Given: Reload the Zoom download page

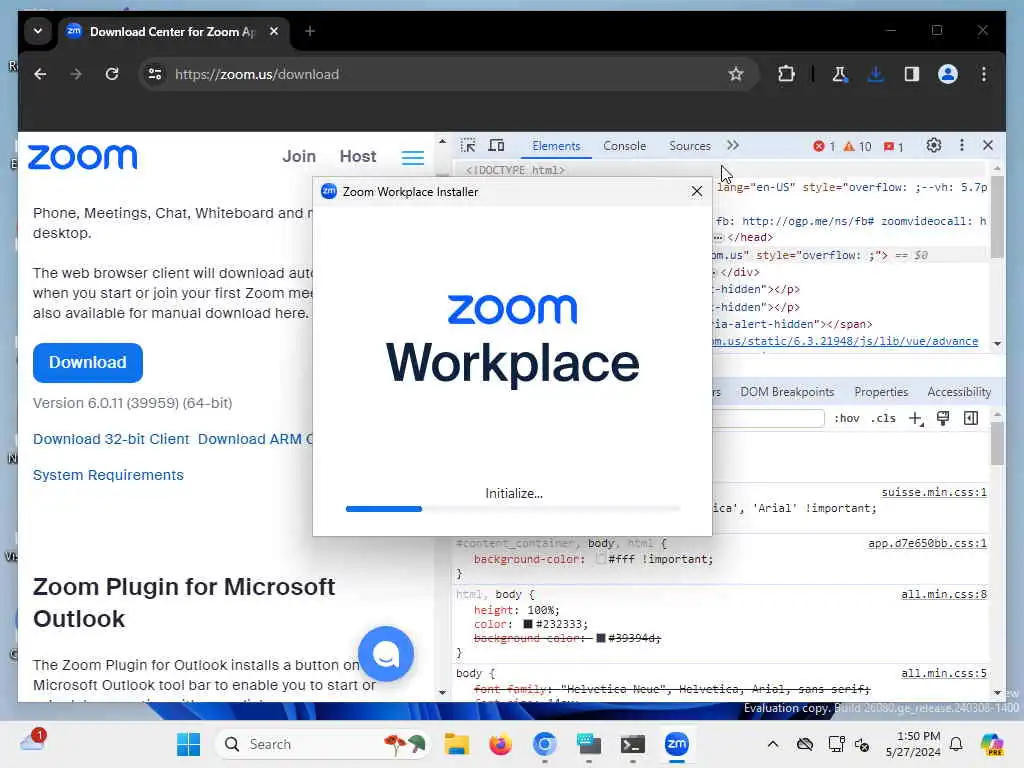Looking at the screenshot, I should point(112,74).
